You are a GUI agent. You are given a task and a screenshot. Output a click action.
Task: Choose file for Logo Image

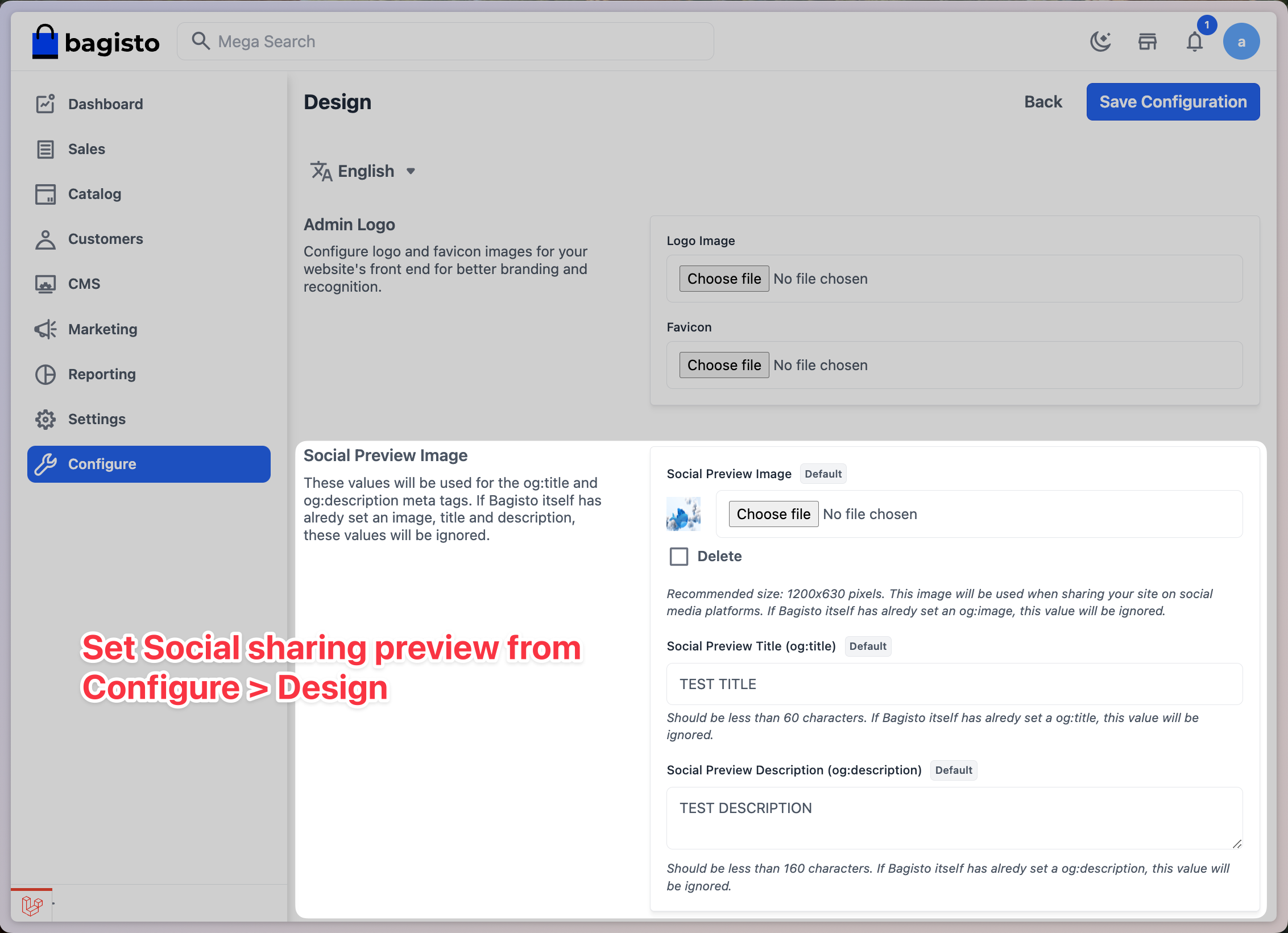click(724, 279)
